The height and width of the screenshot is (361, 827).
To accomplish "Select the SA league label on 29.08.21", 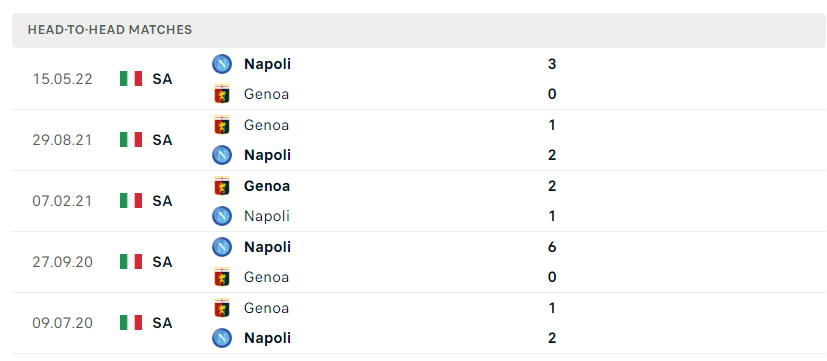I will pos(162,140).
